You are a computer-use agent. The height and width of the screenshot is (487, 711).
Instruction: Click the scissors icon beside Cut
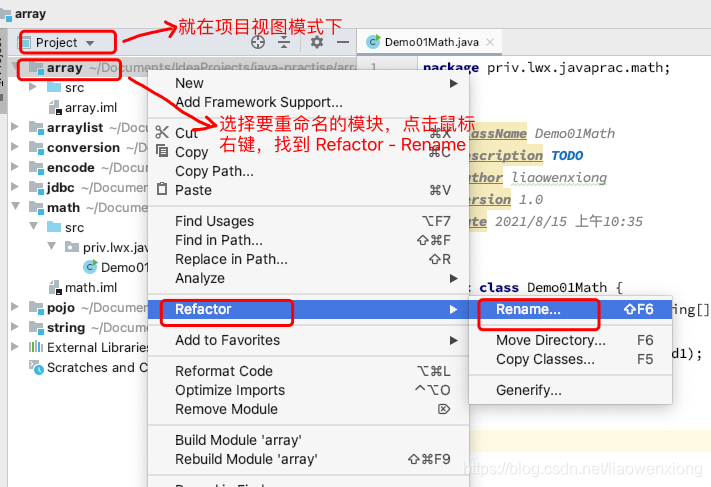[x=162, y=132]
